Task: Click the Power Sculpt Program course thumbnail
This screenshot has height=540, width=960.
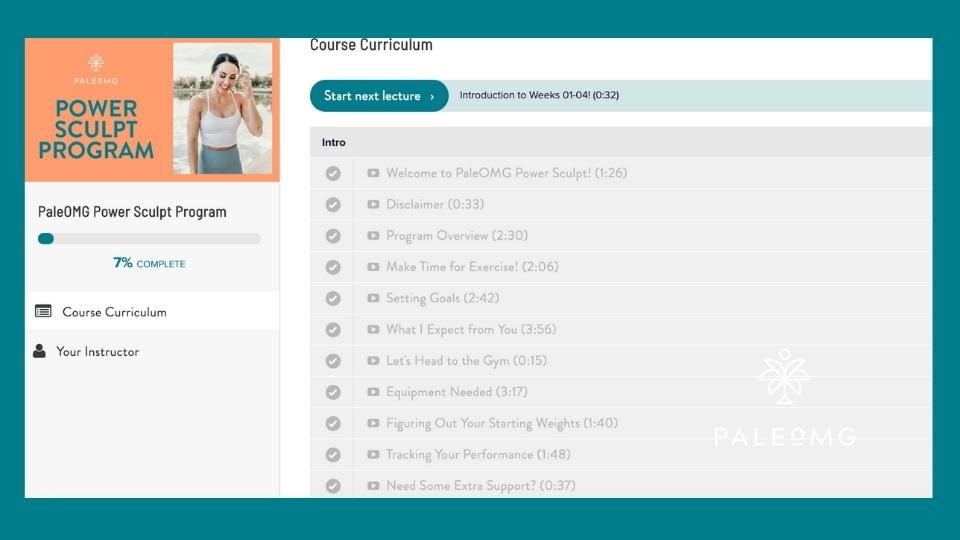Action: [x=152, y=110]
